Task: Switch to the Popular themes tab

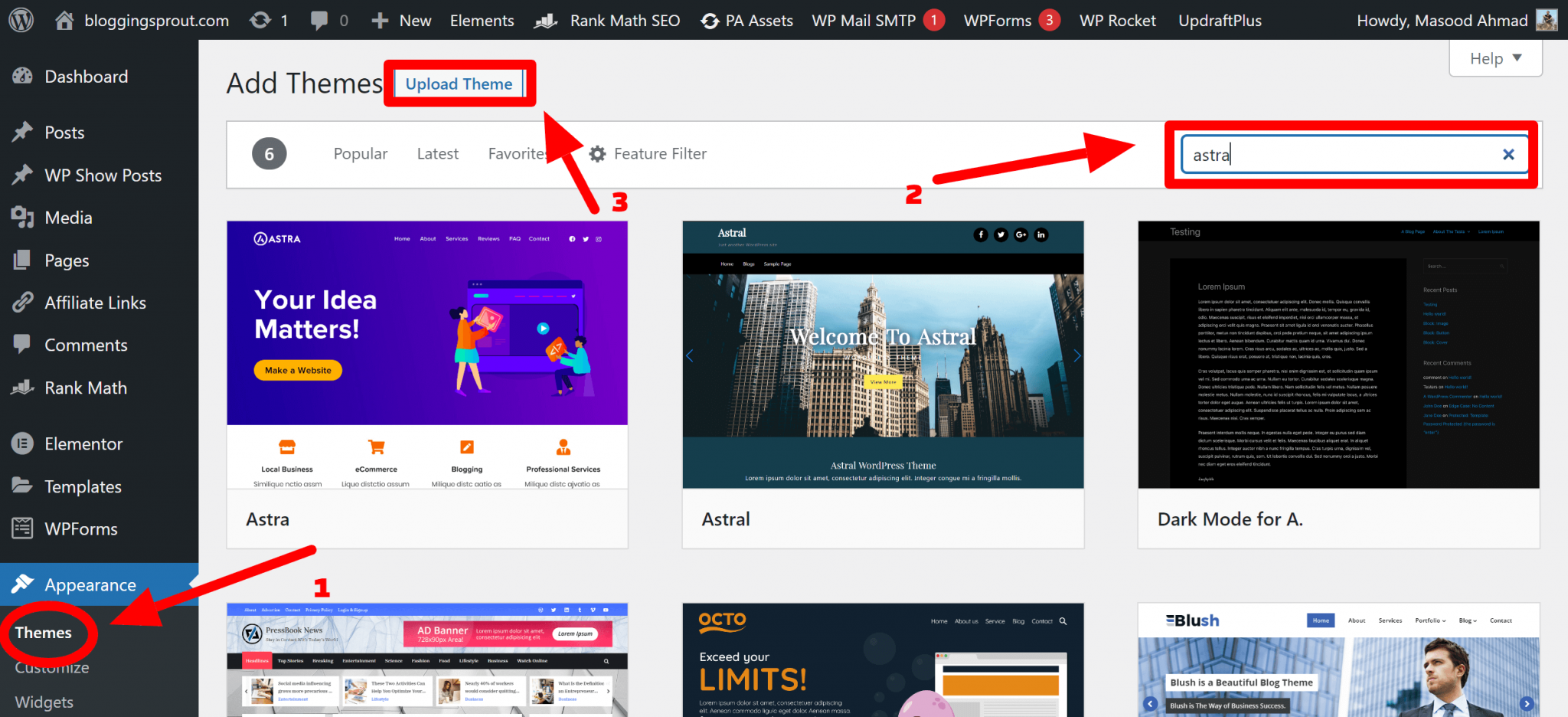Action: (361, 154)
